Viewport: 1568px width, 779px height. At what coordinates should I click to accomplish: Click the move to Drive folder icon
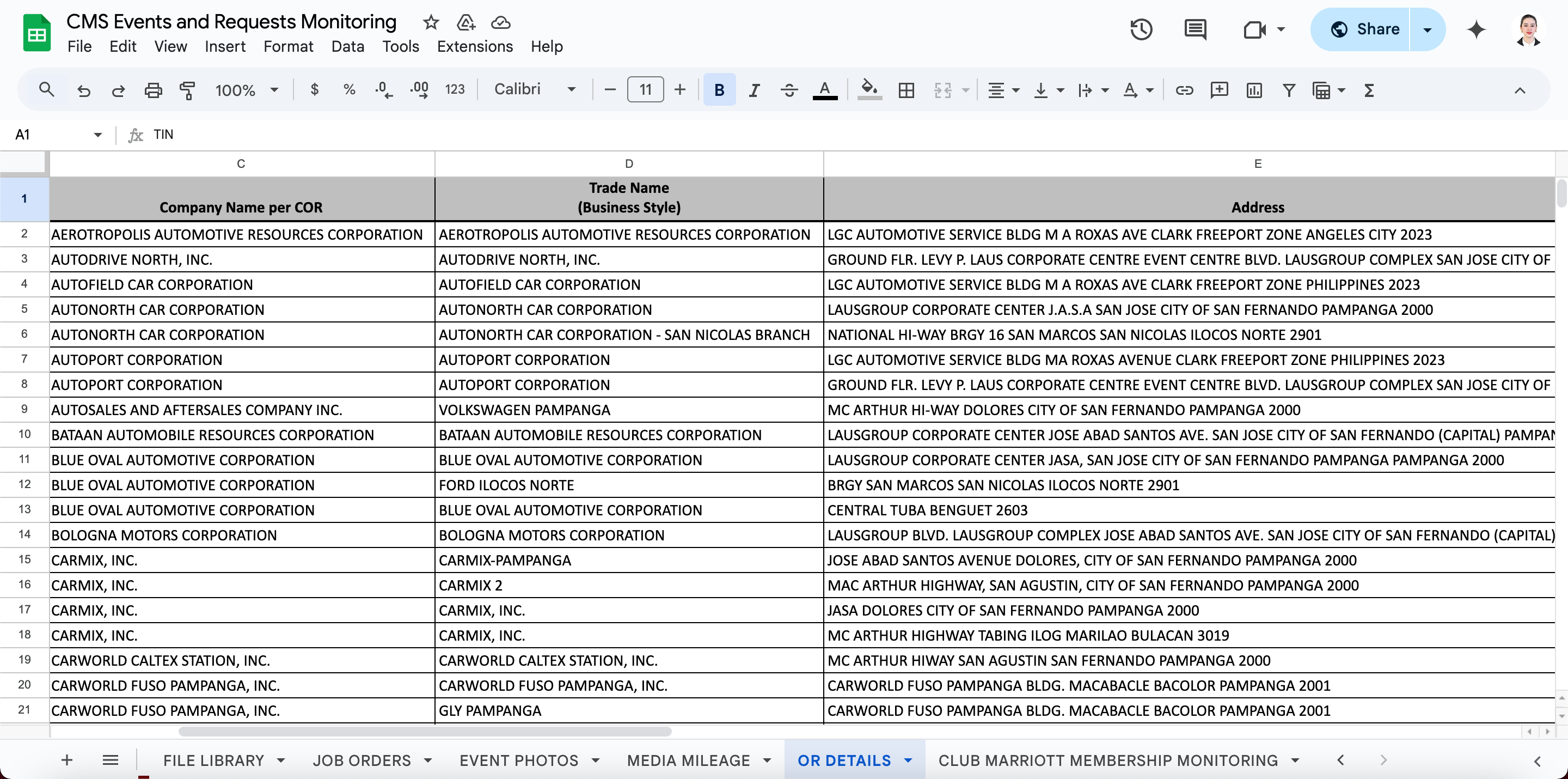tap(465, 22)
